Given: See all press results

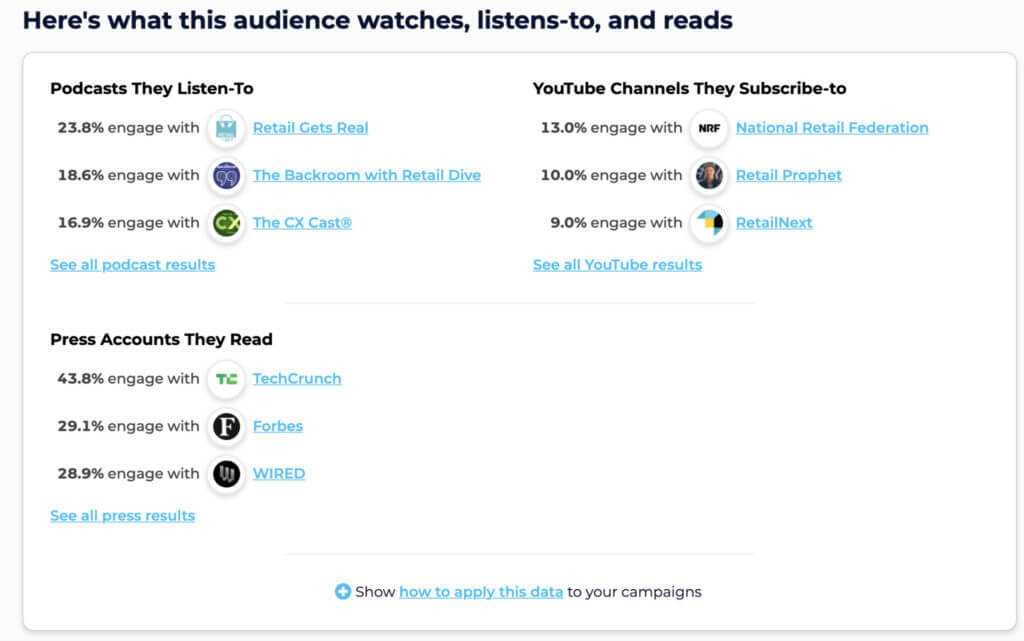Looking at the screenshot, I should [122, 516].
